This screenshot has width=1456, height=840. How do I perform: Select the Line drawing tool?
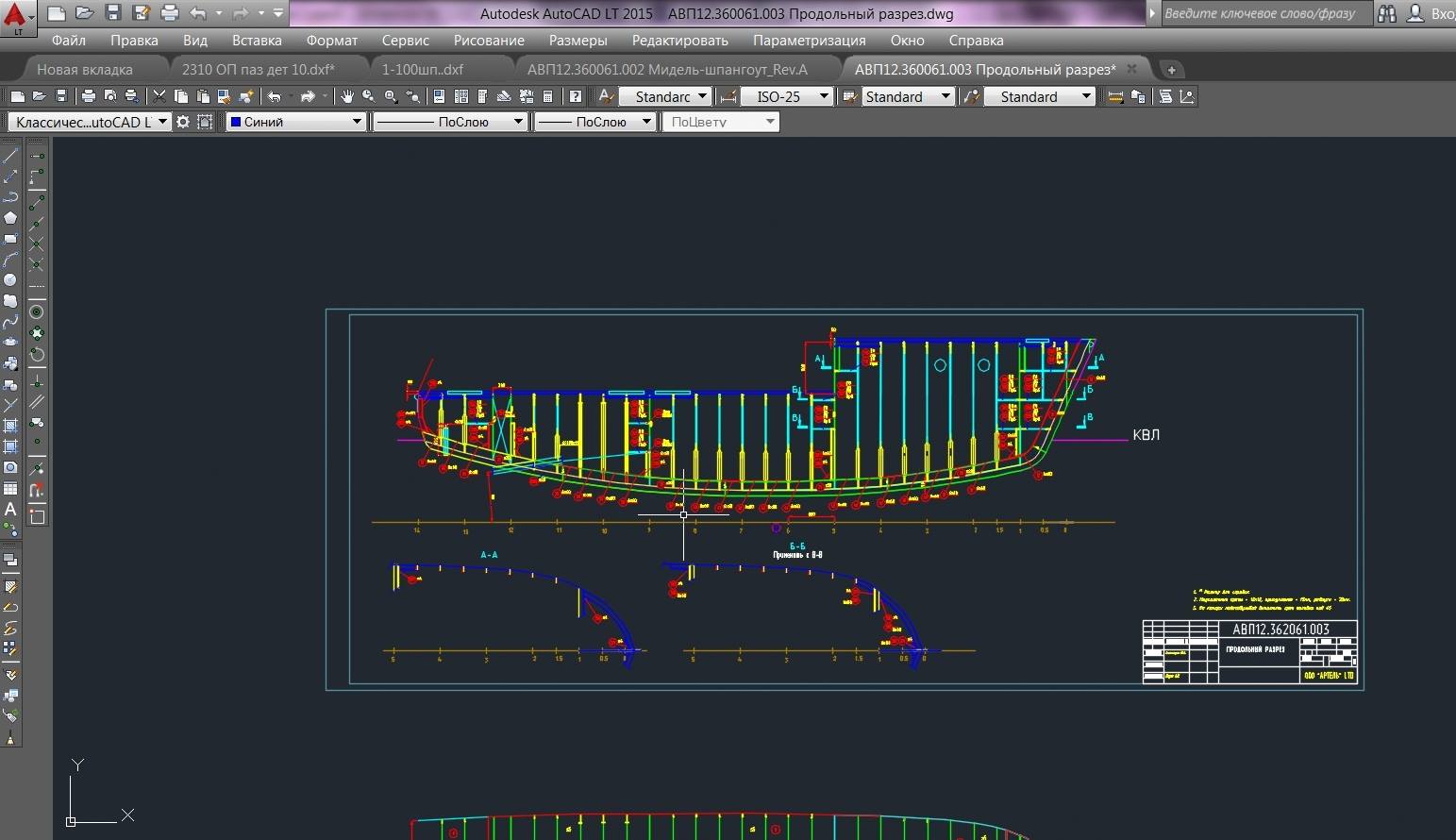click(x=10, y=156)
